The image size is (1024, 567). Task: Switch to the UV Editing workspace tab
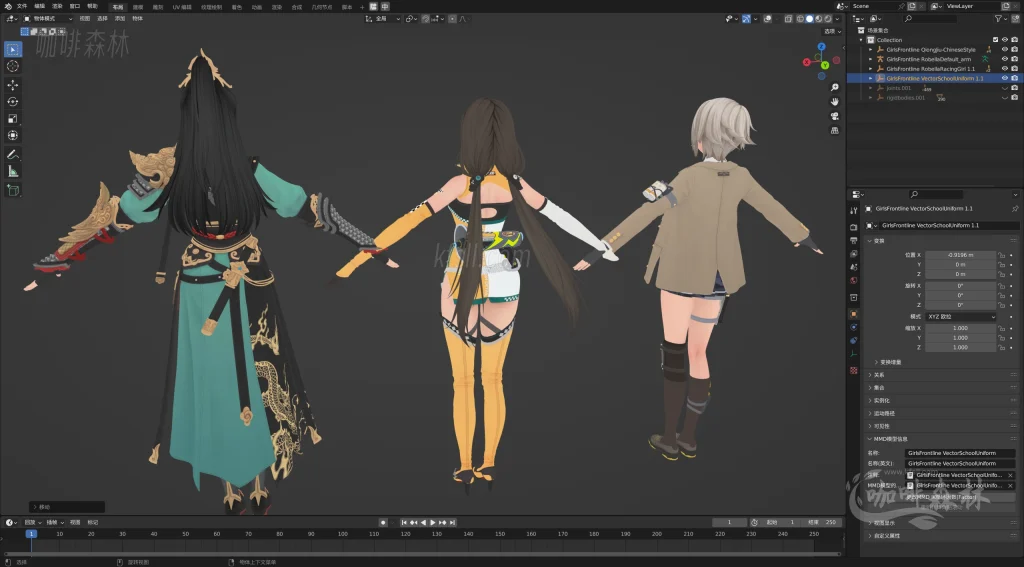182,7
